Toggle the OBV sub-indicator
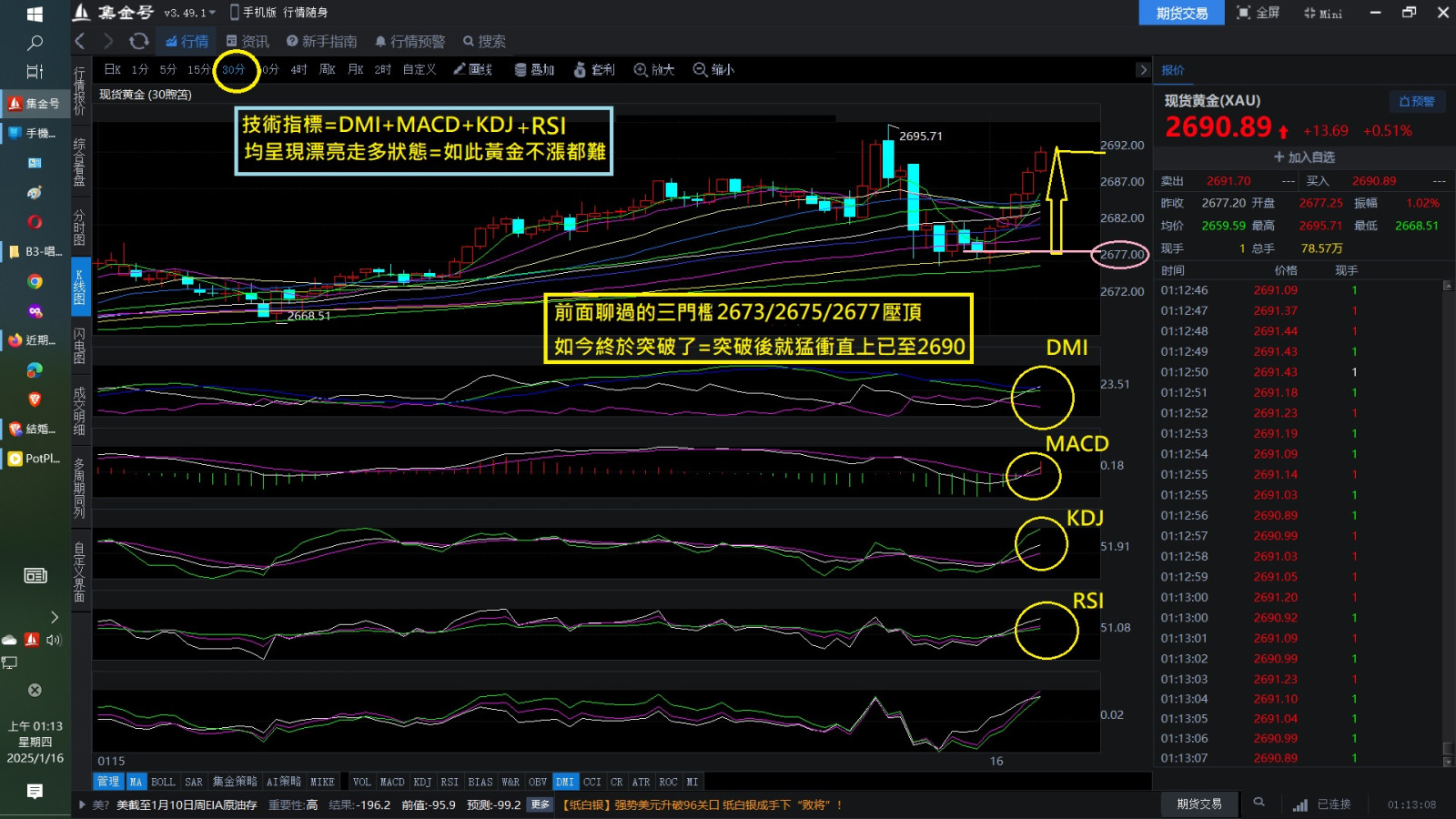Screen dimensions: 1456x819 point(538,782)
